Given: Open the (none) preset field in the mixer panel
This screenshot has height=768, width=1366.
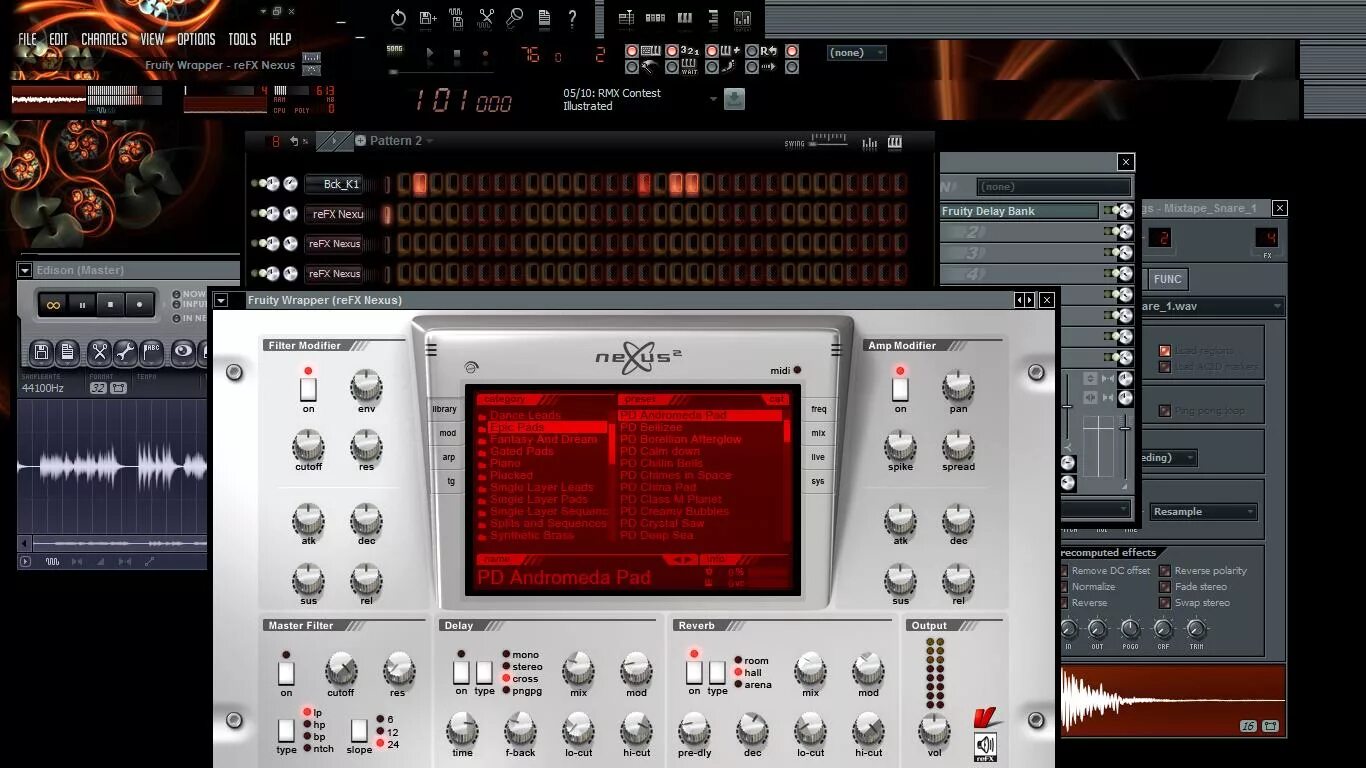Looking at the screenshot, I should [x=1054, y=187].
